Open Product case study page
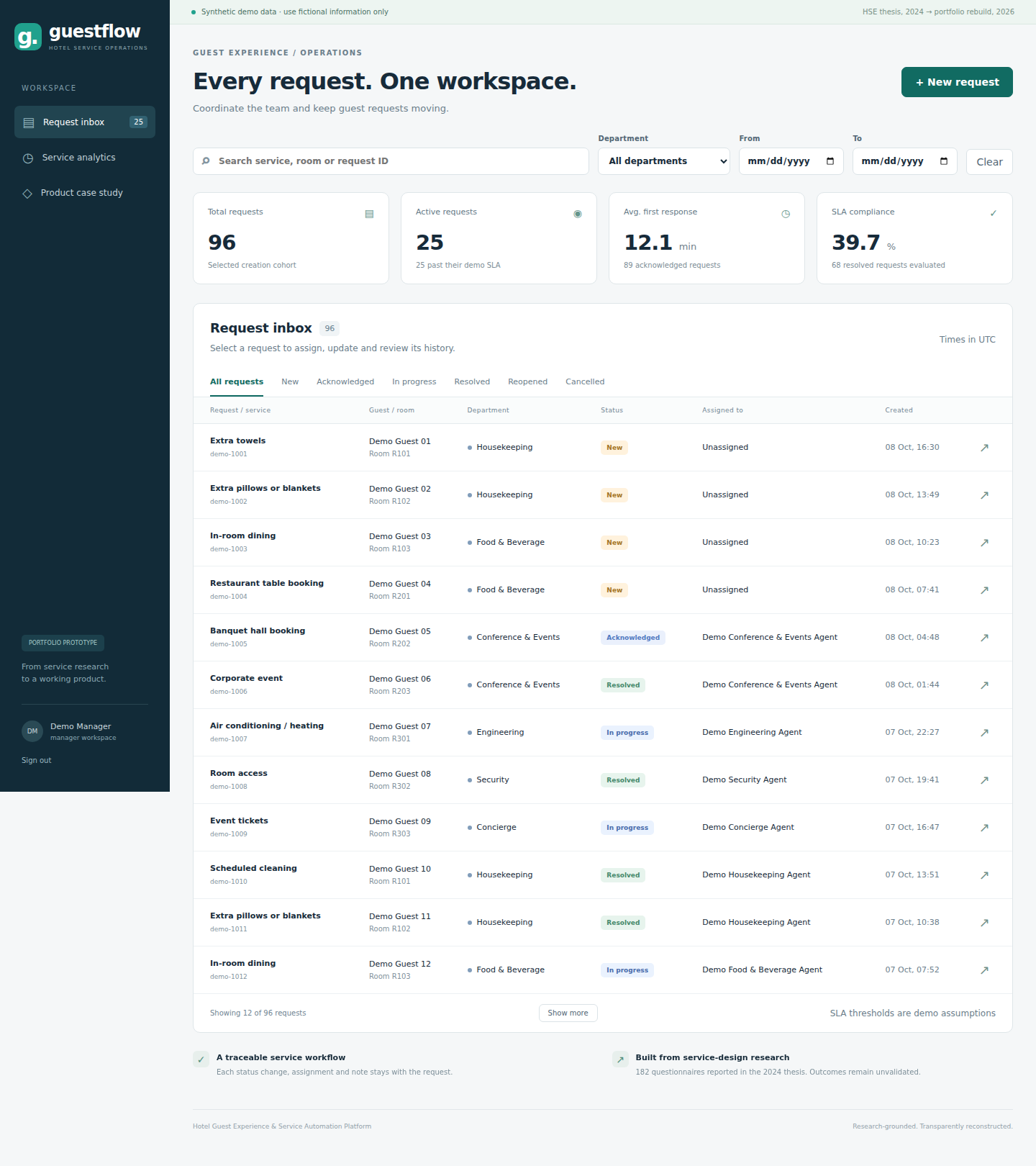 (85, 193)
